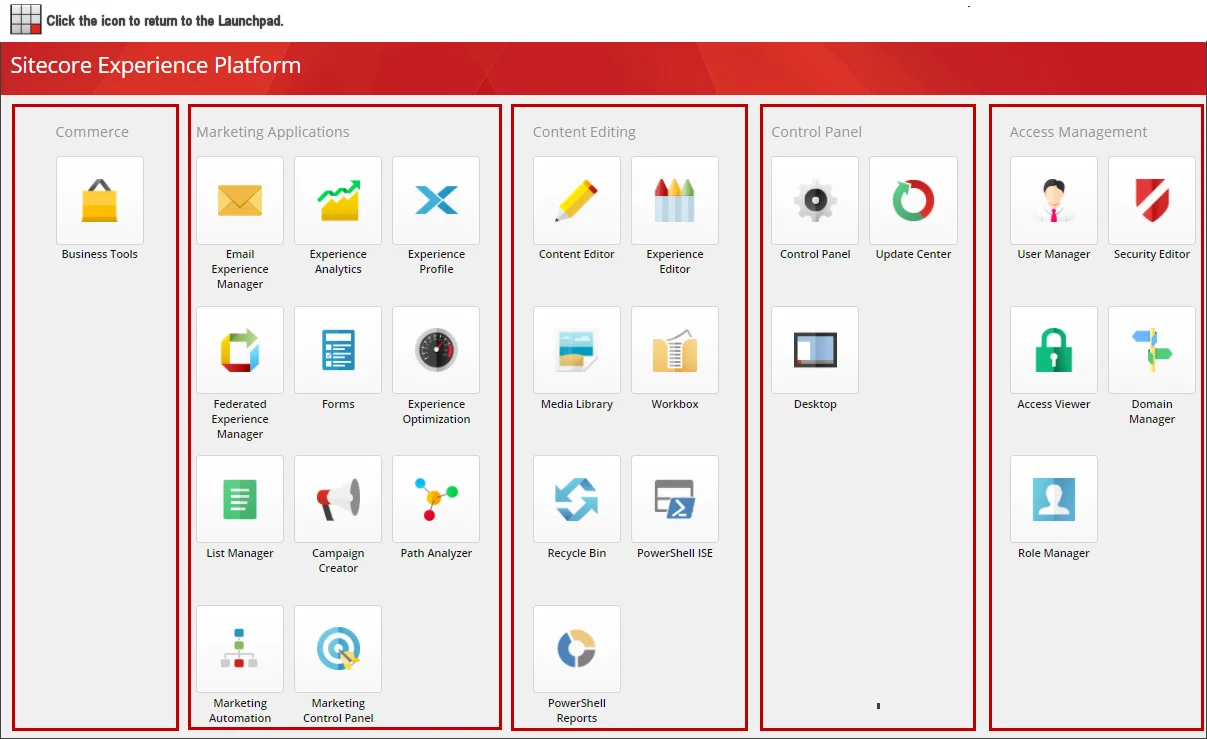Open the Experience Profile tile

[436, 200]
